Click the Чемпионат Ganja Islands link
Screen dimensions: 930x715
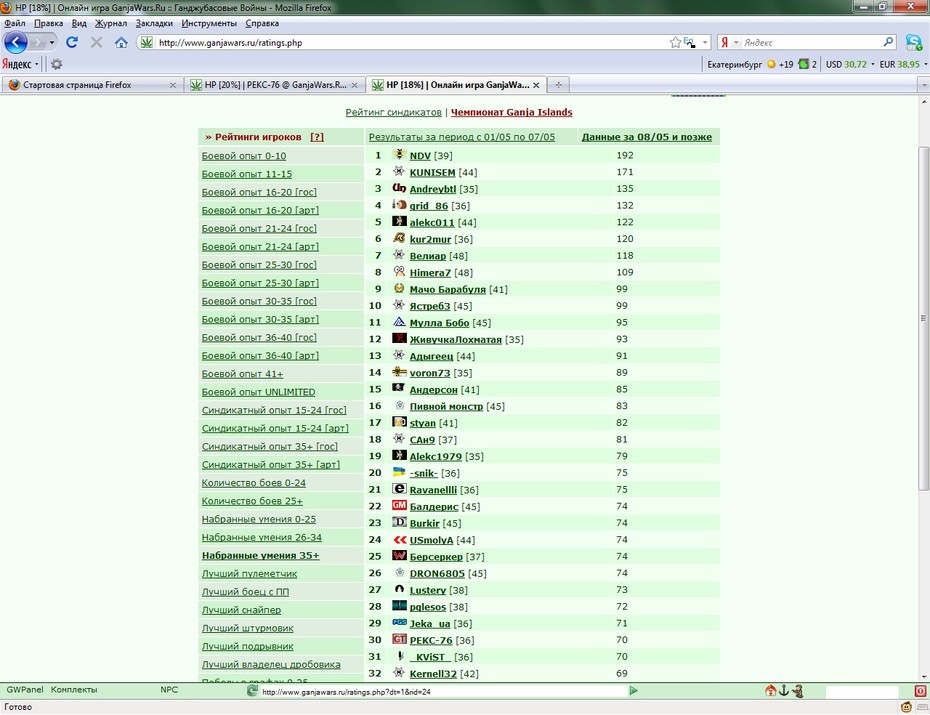[x=512, y=112]
